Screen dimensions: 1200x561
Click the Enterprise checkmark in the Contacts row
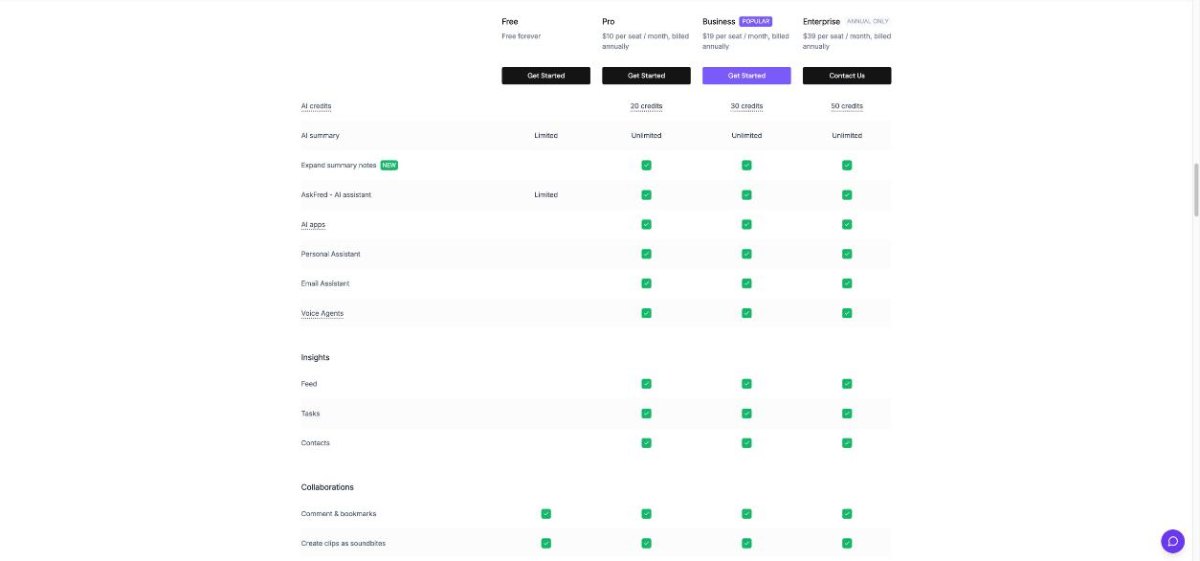pyautogui.click(x=846, y=443)
